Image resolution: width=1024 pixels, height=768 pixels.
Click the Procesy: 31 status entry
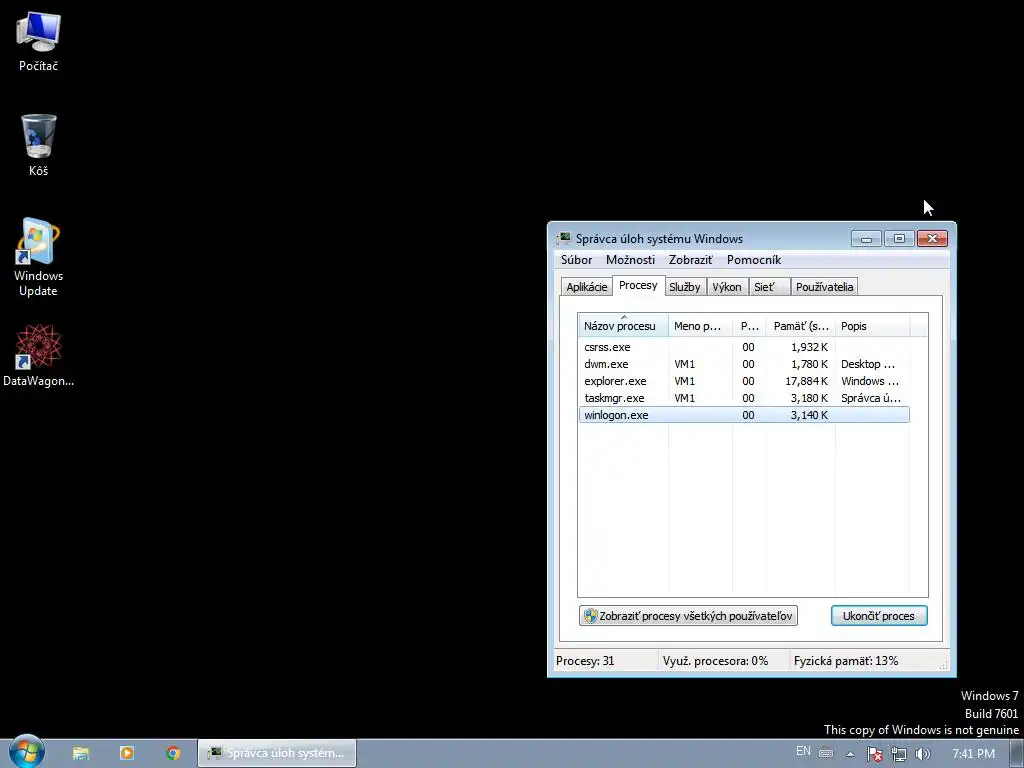click(x=585, y=661)
